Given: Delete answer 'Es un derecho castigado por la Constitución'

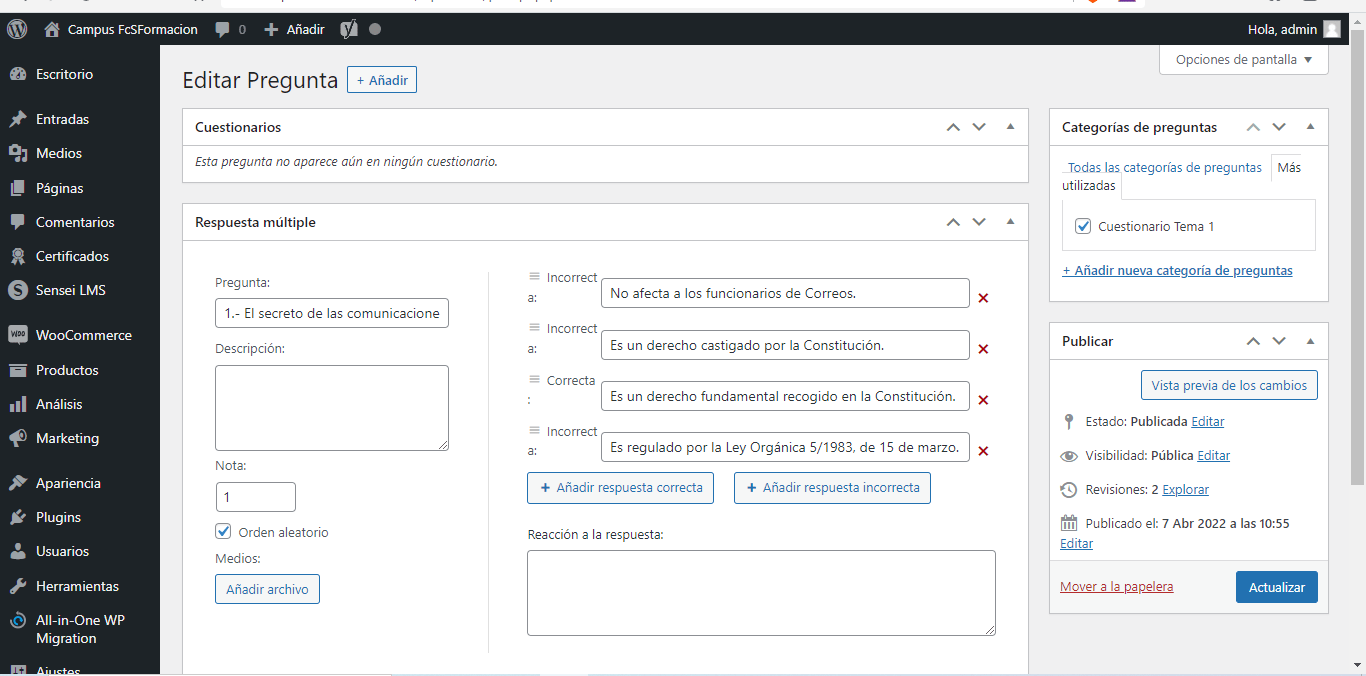Looking at the screenshot, I should 983,349.
